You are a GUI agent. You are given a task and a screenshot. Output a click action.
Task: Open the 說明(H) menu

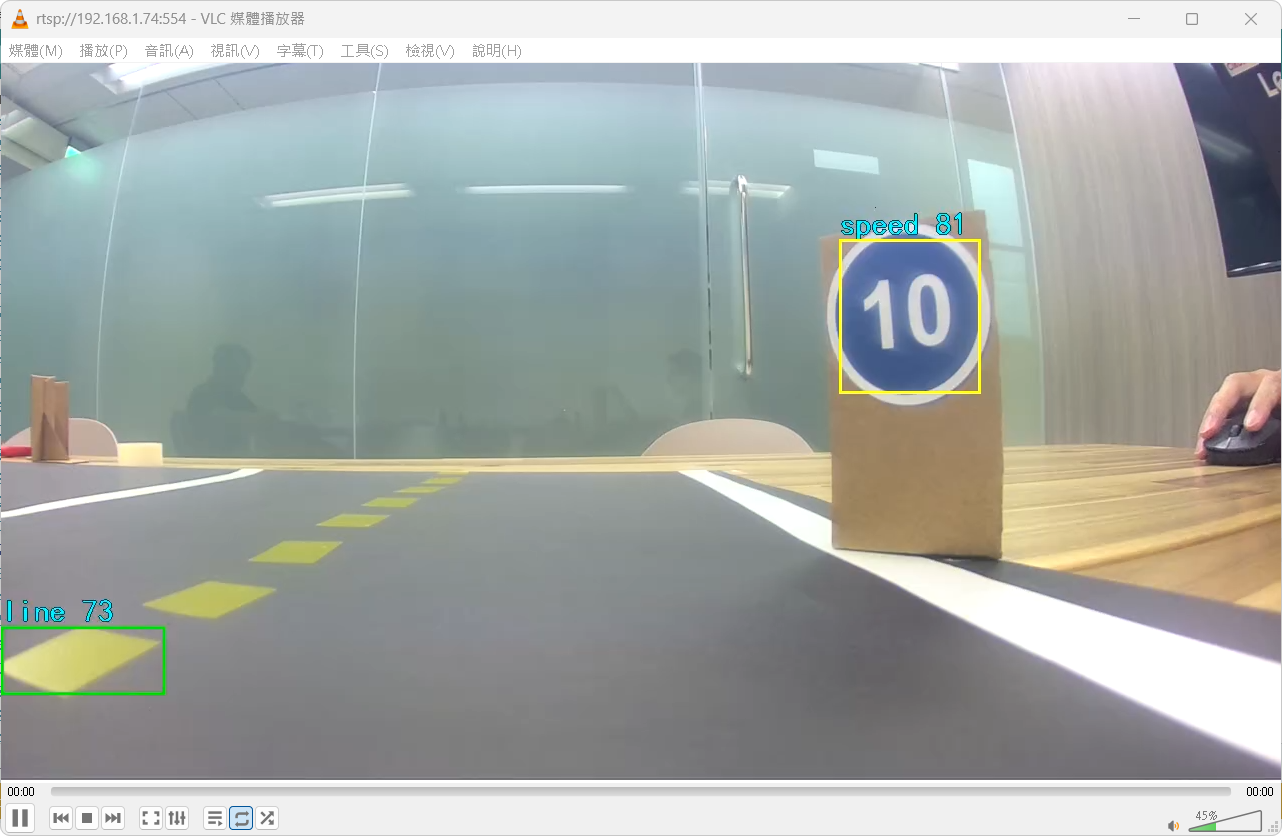click(497, 51)
